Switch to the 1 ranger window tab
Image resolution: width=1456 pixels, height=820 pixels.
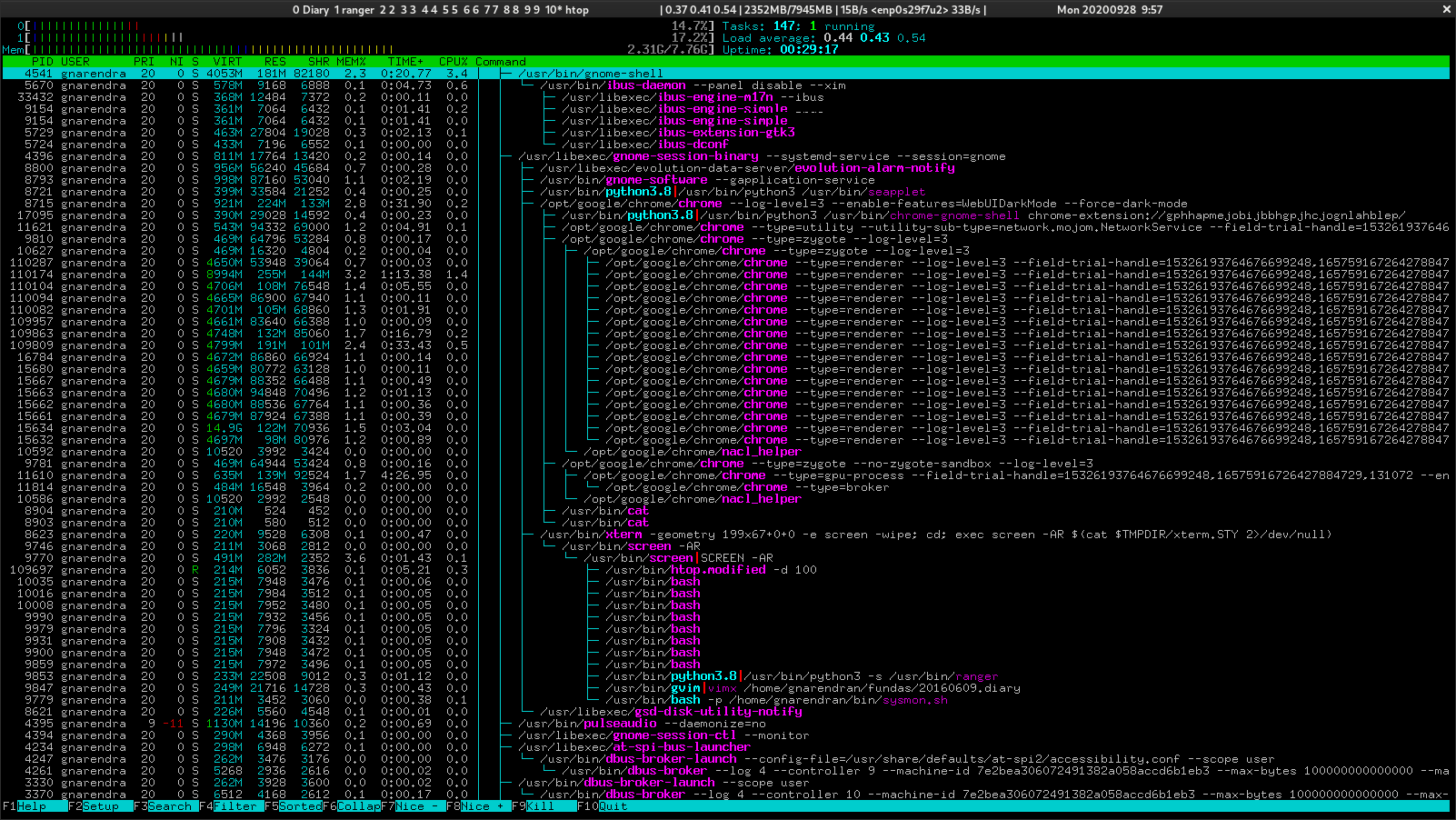tap(354, 10)
